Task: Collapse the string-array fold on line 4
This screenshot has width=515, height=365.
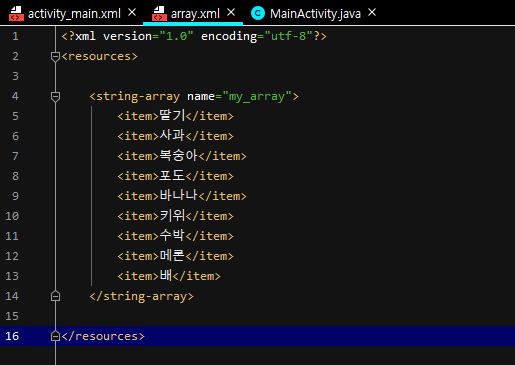Action: pos(55,97)
